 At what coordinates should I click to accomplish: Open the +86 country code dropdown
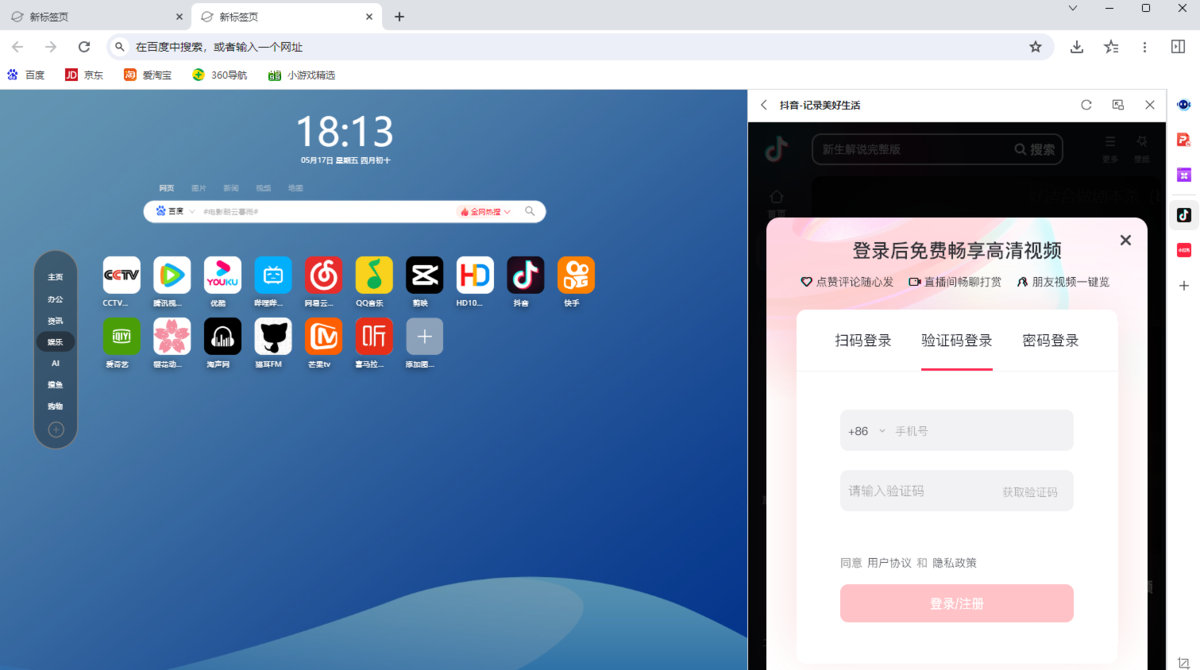866,431
